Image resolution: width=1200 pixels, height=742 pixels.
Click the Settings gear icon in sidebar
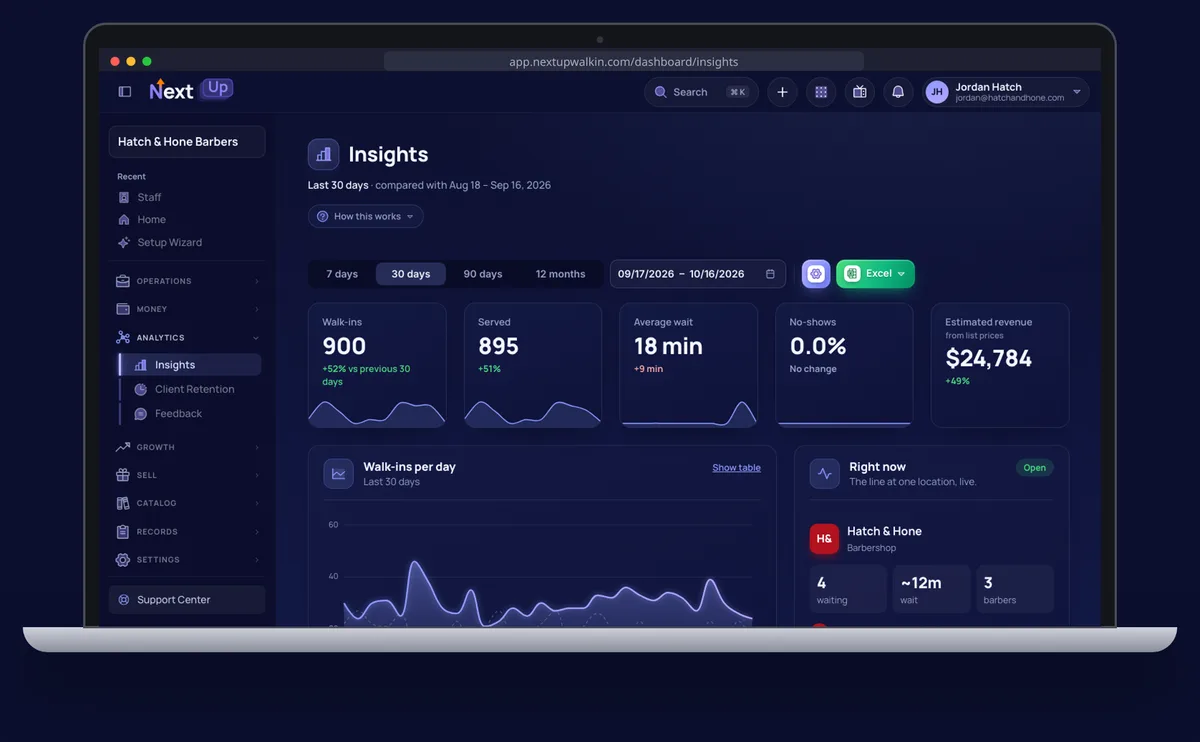pos(123,560)
